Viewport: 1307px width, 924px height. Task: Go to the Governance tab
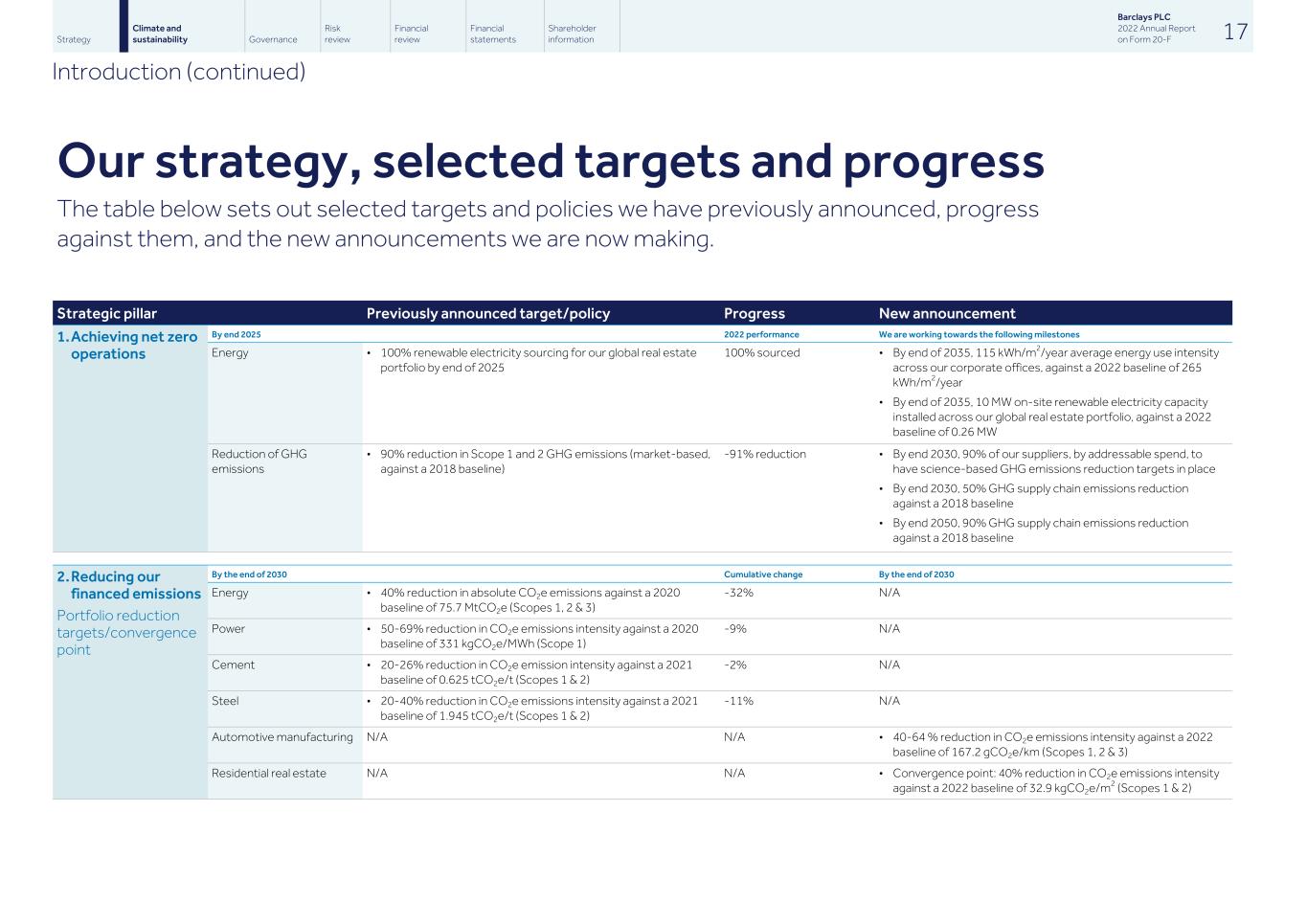coord(273,39)
